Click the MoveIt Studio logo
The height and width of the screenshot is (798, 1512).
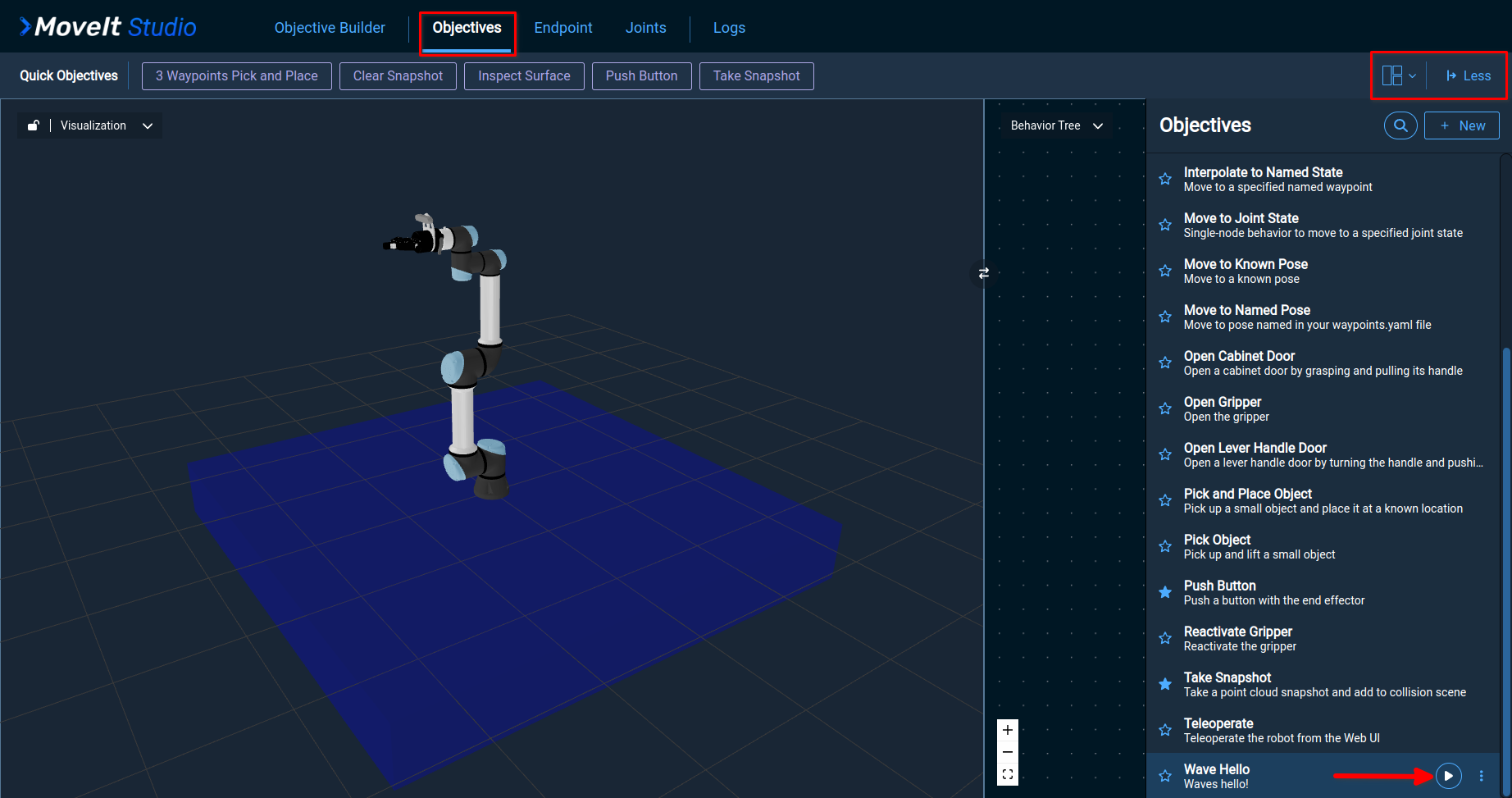107,27
